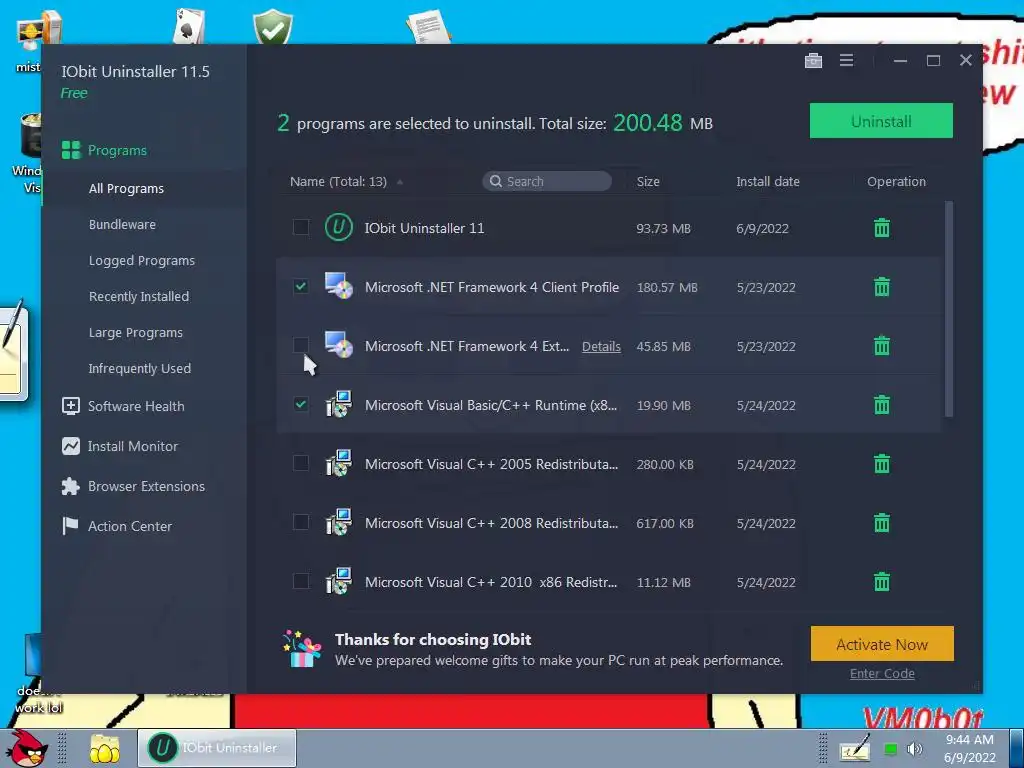Open the taskbar icon with yellow eggs
1024x768 pixels.
pos(104,749)
